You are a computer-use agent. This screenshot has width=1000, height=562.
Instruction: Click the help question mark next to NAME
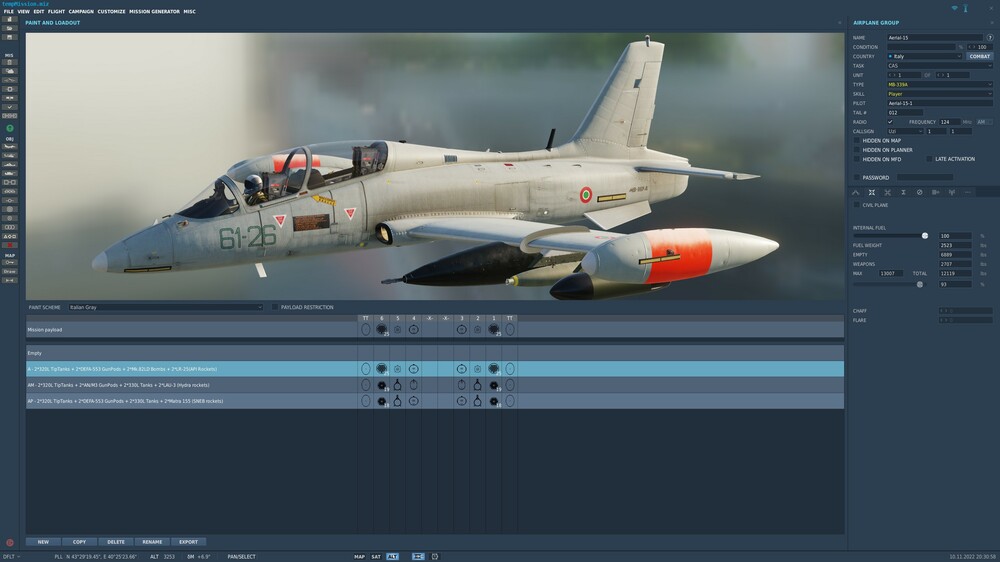(990, 38)
